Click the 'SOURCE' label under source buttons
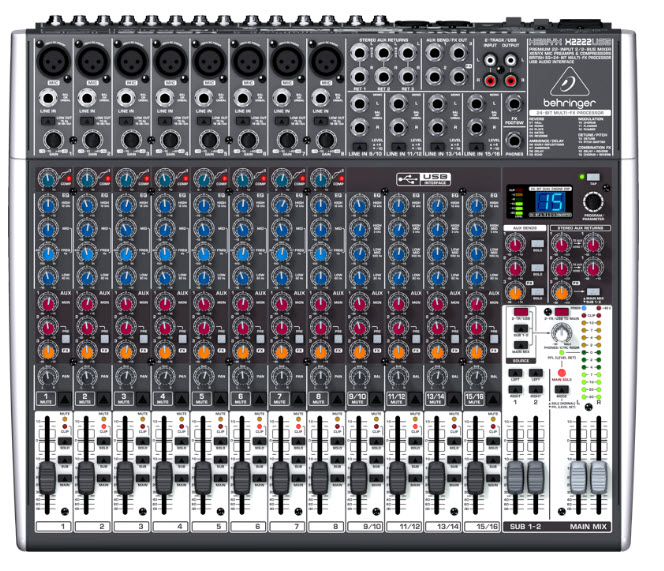Viewport: 664px width, 571px height. [x=521, y=361]
